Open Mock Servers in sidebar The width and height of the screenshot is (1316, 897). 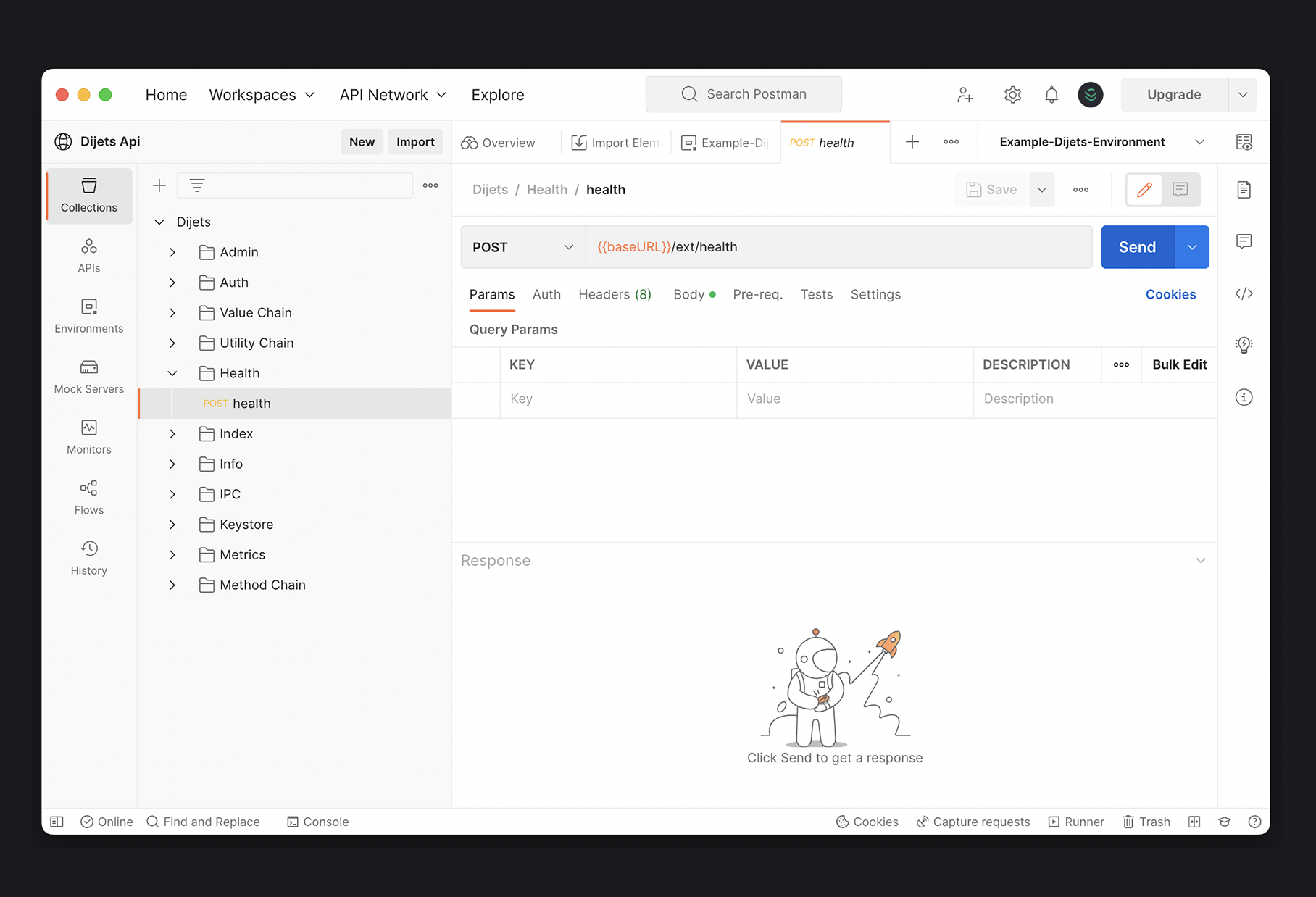[88, 376]
